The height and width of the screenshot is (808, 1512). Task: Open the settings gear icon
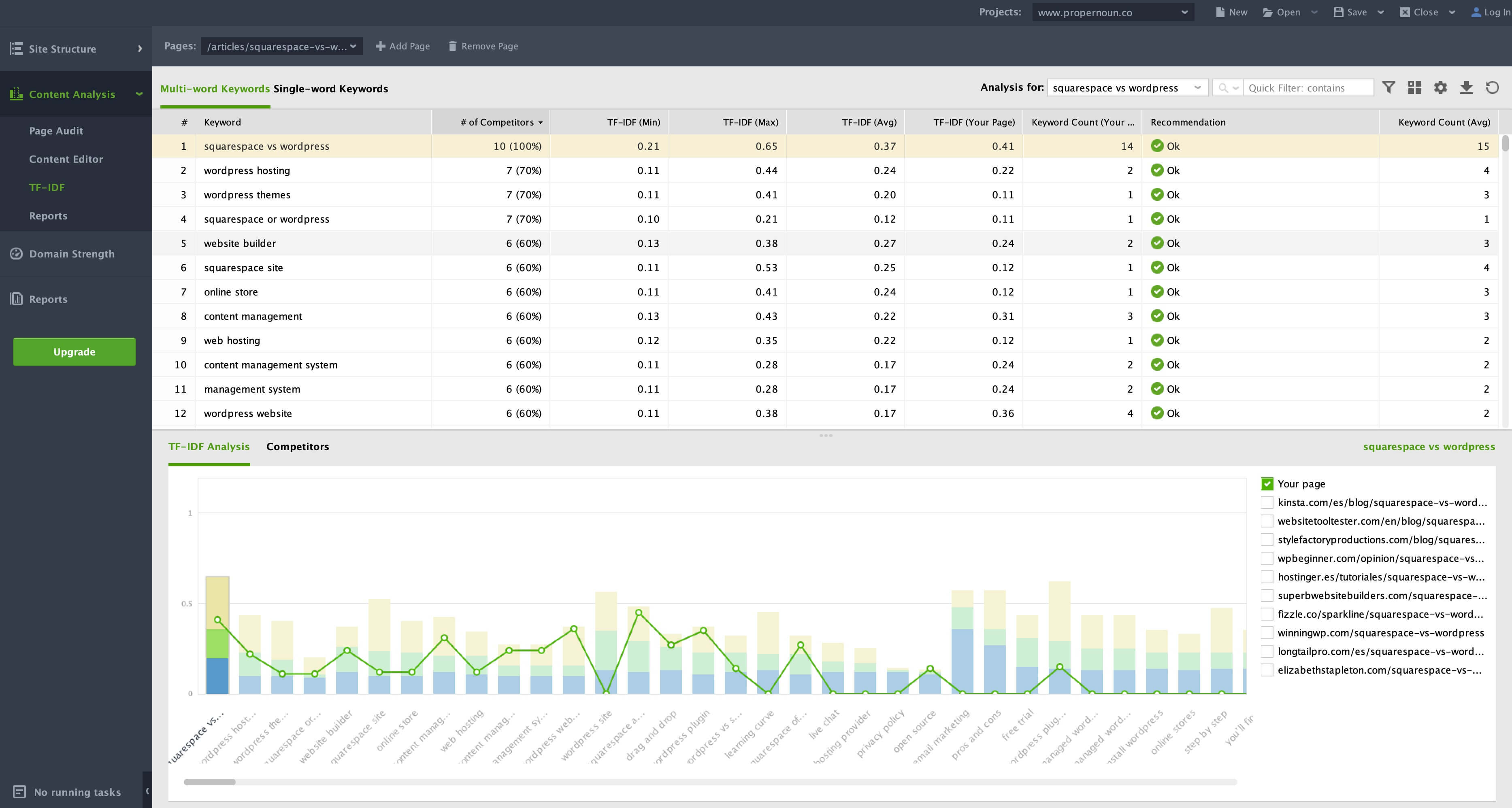click(1440, 87)
